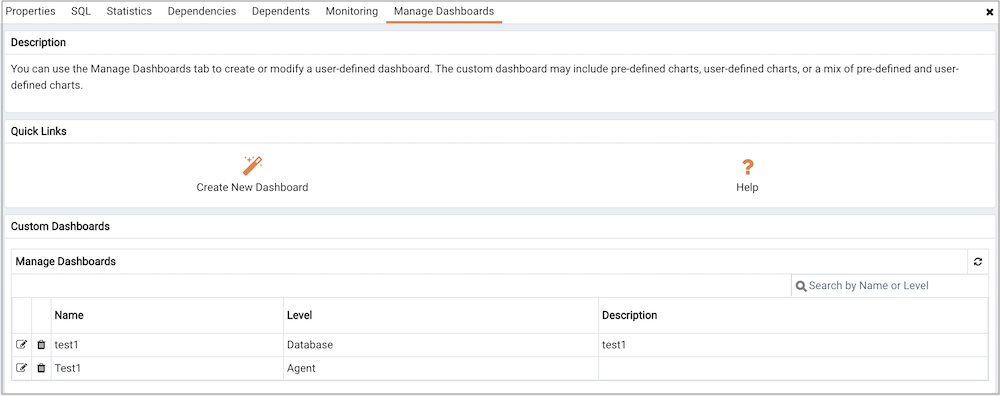Switch to the Monitoring tab
The image size is (1000, 396).
tap(351, 11)
